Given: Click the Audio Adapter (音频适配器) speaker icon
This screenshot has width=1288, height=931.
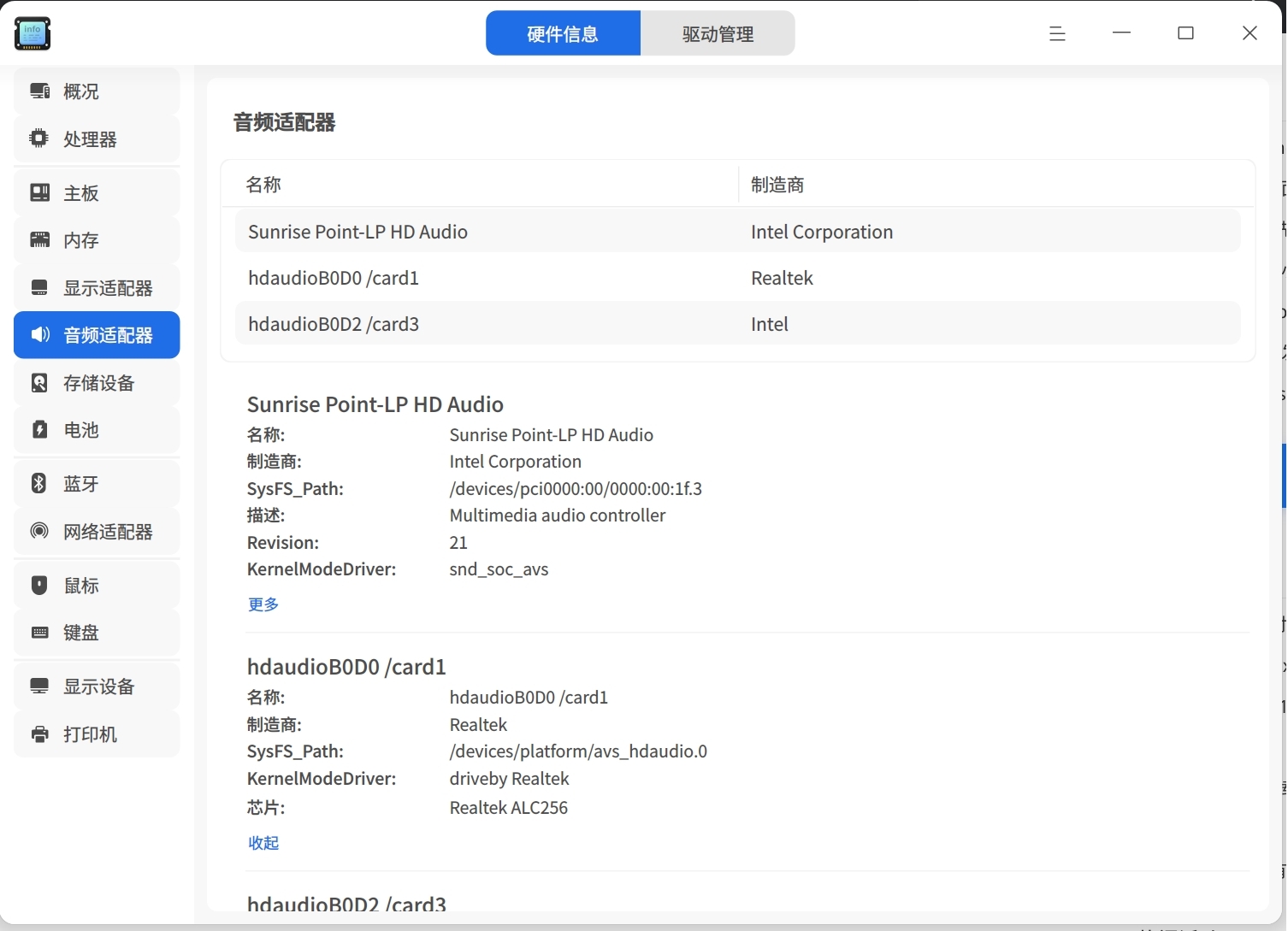Looking at the screenshot, I should (x=39, y=334).
